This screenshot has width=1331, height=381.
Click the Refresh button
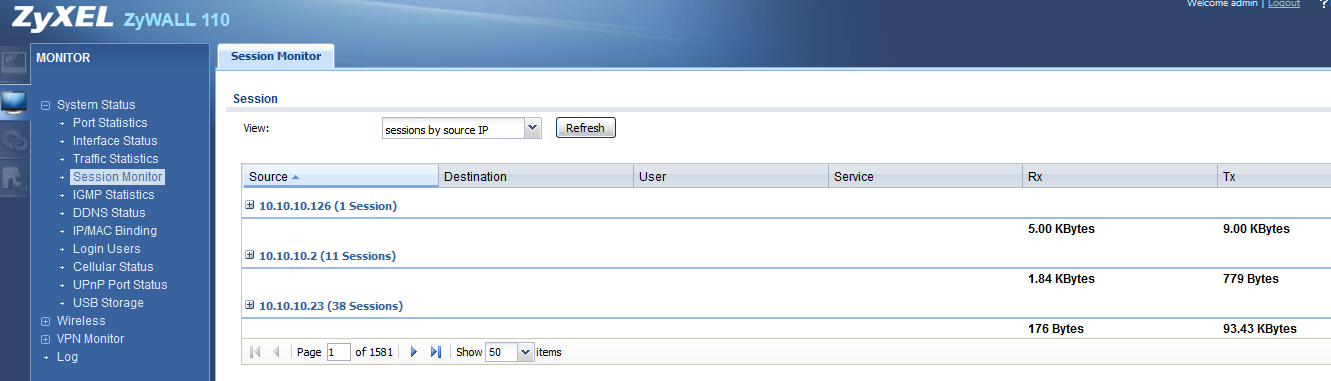coord(586,128)
